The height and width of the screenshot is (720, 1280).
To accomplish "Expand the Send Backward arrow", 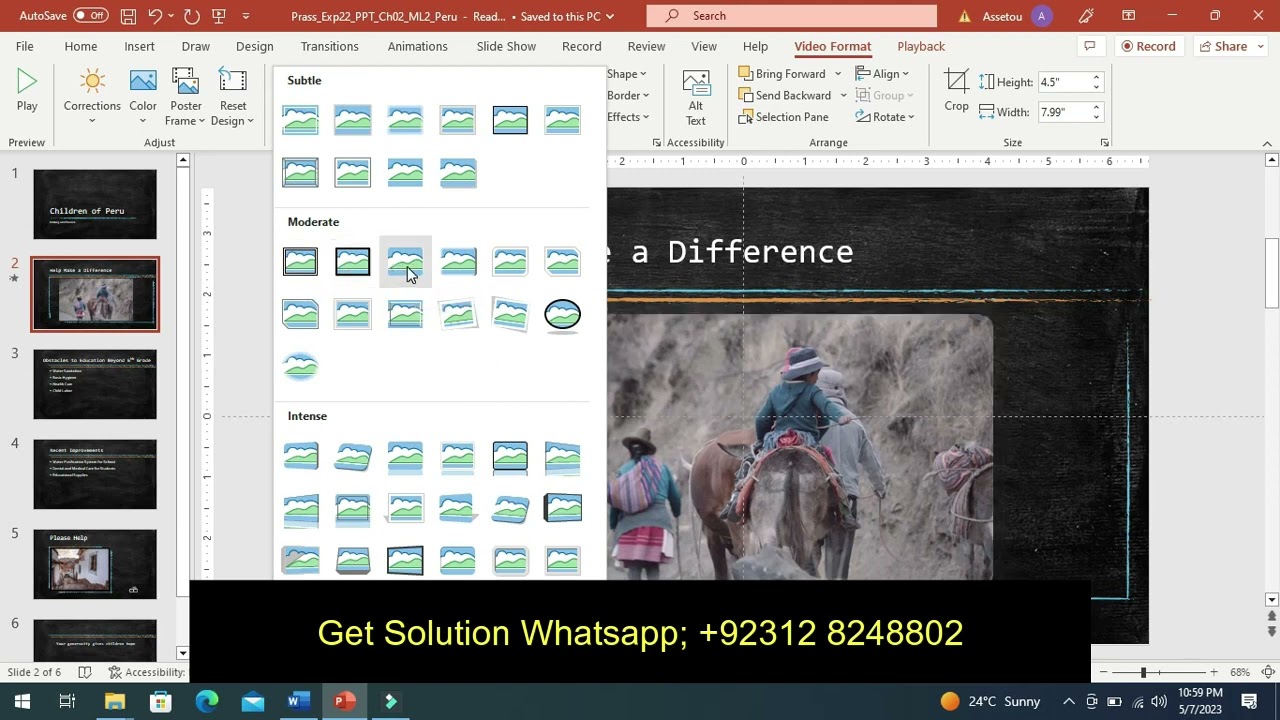I will [843, 95].
